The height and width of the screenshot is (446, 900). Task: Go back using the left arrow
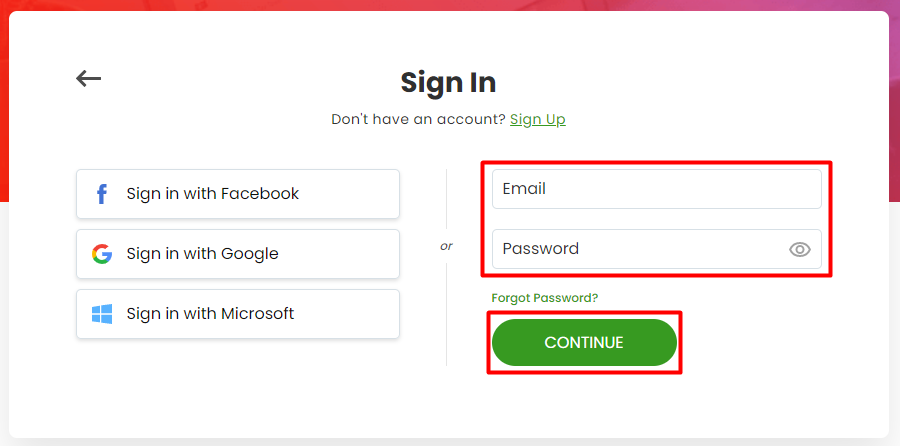pos(88,78)
